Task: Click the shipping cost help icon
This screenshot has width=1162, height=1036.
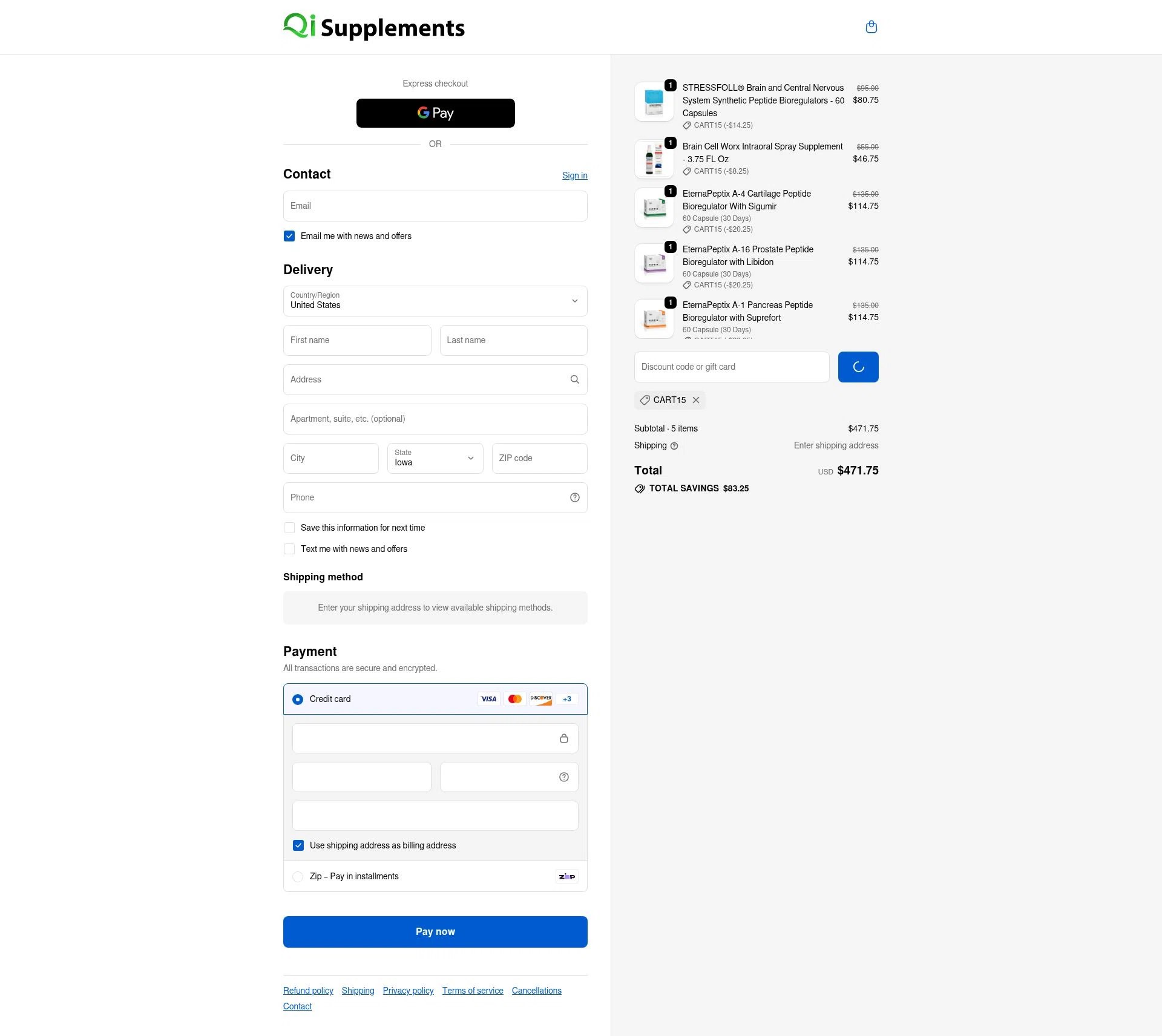Action: click(674, 446)
